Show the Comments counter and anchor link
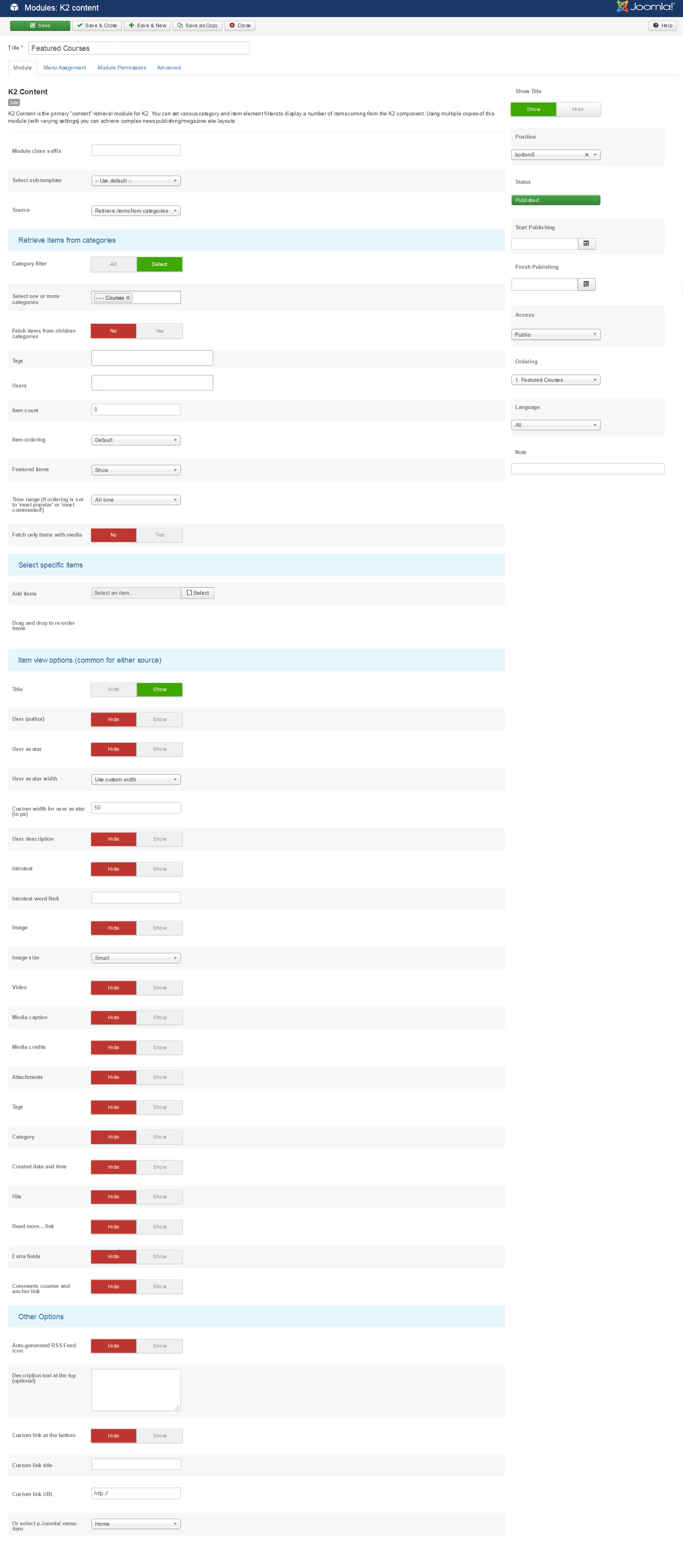 [x=159, y=1286]
